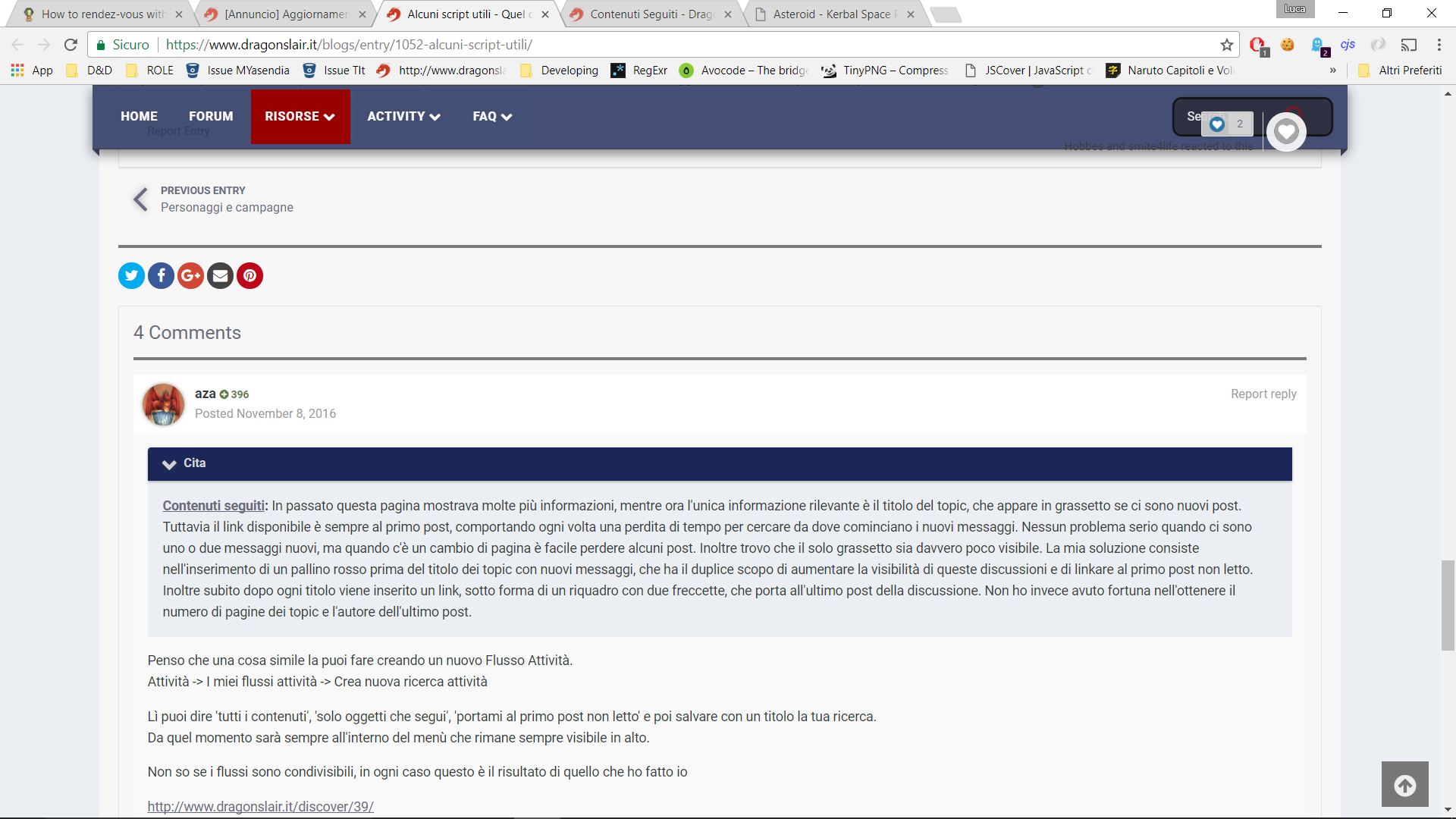
Task: Click Report reply on aza's comment
Action: pos(1263,394)
